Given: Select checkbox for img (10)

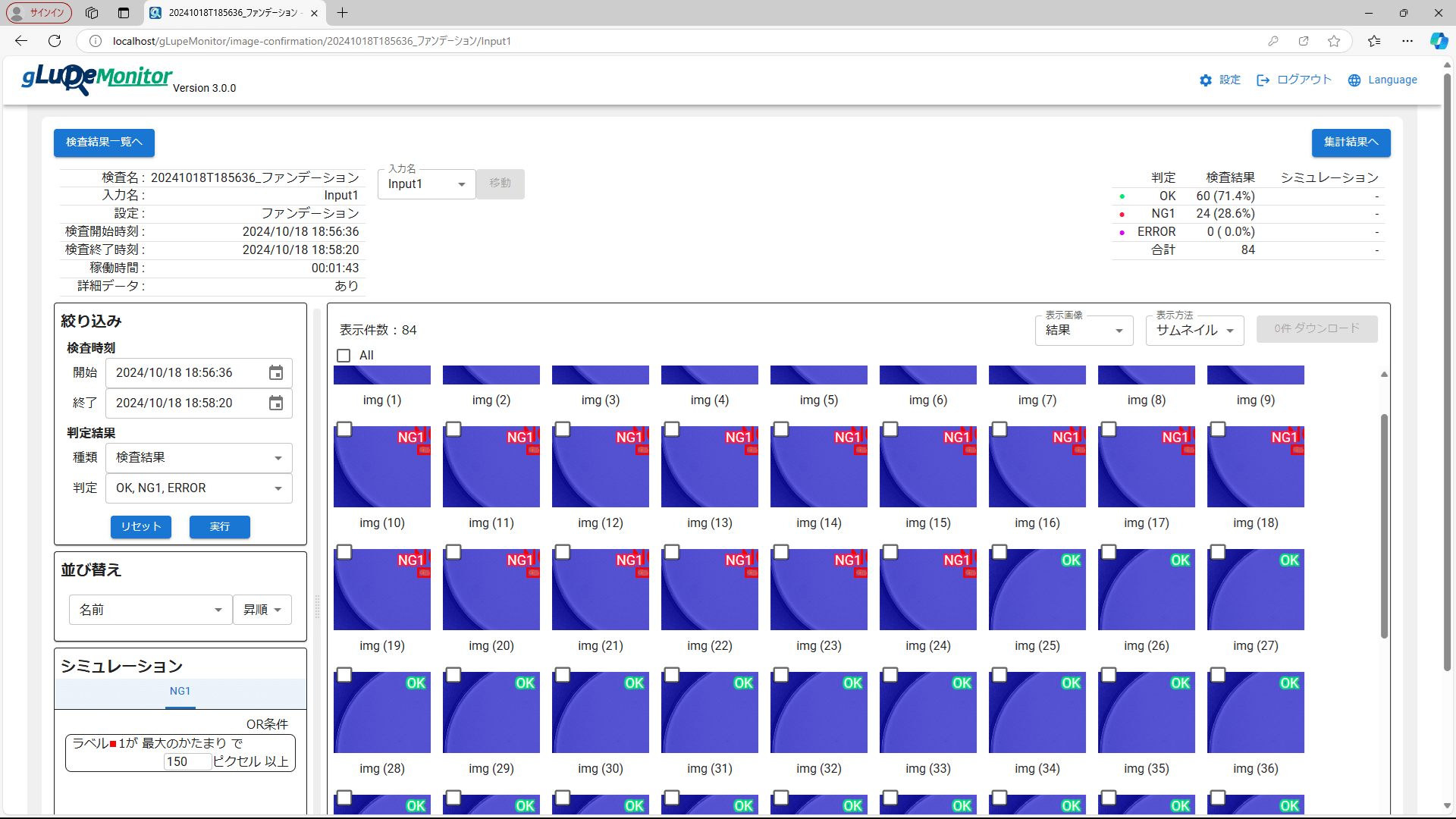Looking at the screenshot, I should [344, 430].
